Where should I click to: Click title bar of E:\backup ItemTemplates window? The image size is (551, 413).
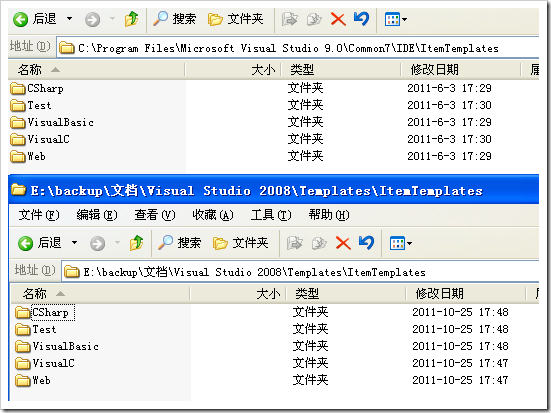click(274, 191)
